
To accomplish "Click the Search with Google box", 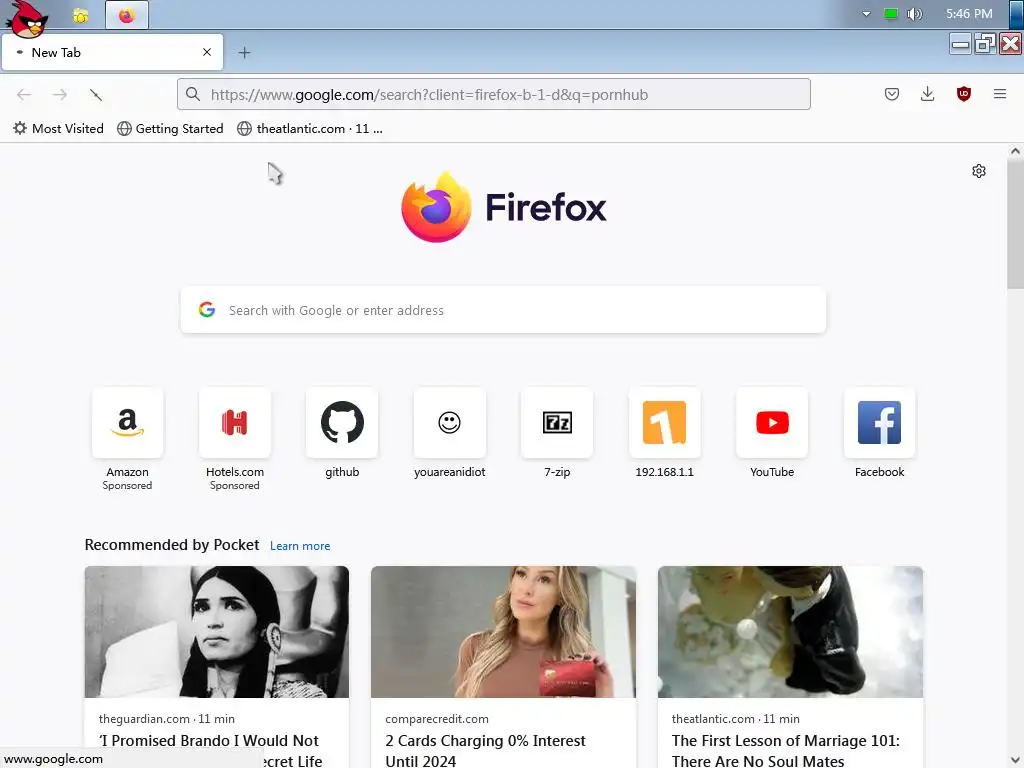I will click(503, 310).
